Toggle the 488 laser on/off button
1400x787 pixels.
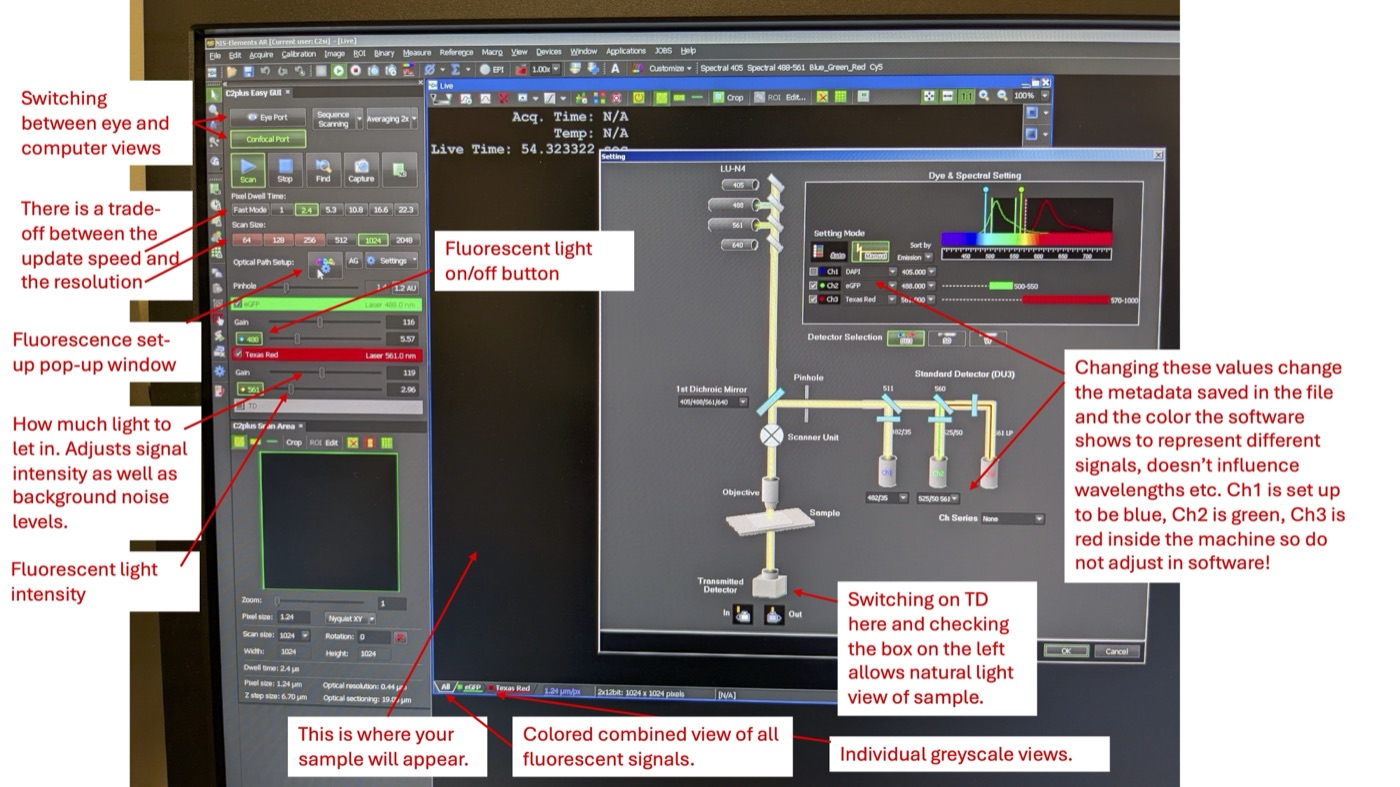248,339
